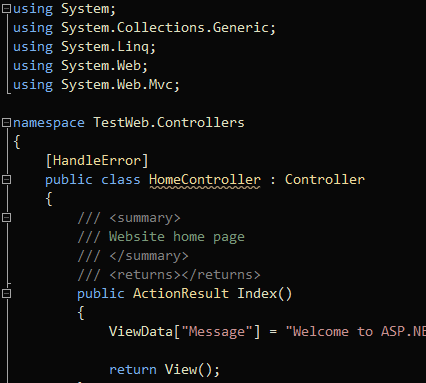Place cursor on Index method name
This screenshot has height=383, width=426.
[x=257, y=294]
